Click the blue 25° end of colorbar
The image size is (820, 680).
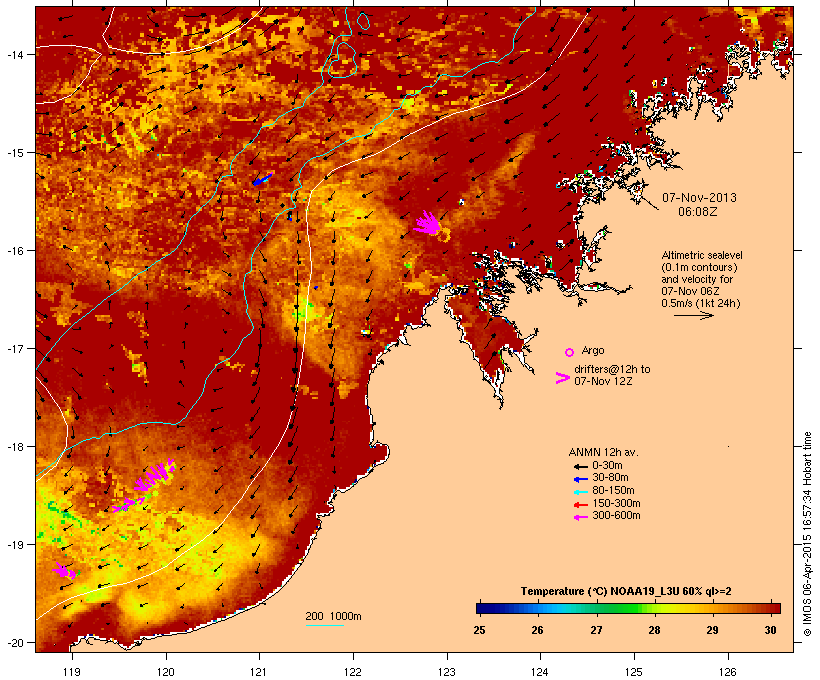click(x=484, y=608)
